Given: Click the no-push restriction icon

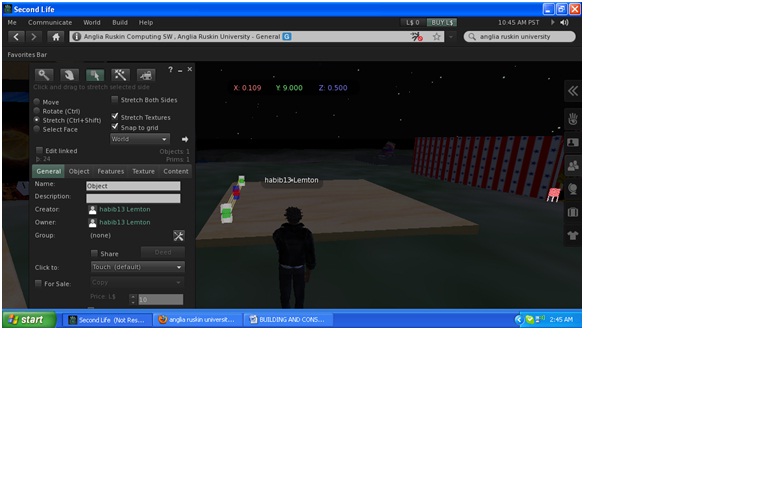Looking at the screenshot, I should click(x=416, y=37).
